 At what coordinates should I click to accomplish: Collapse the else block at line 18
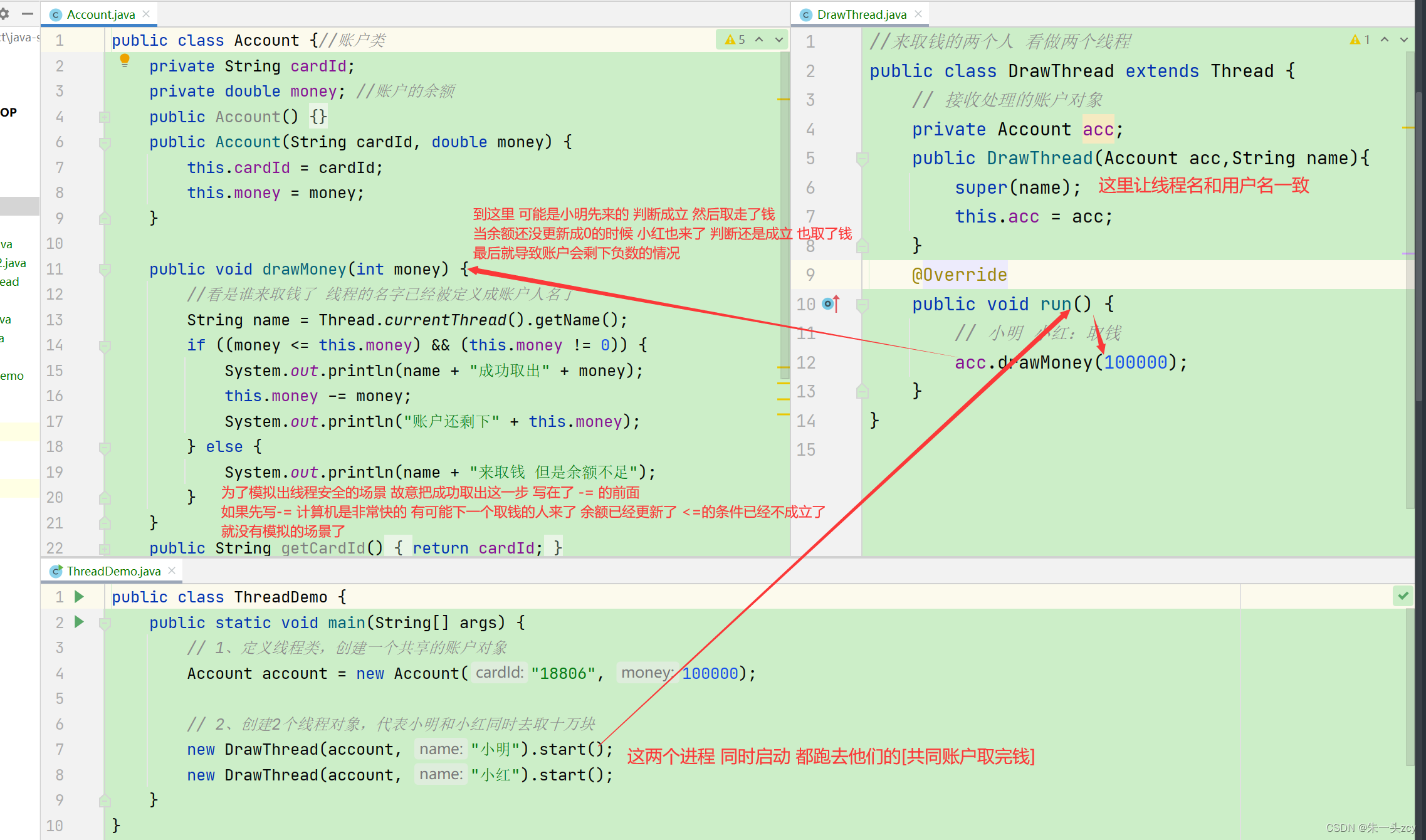tap(105, 448)
